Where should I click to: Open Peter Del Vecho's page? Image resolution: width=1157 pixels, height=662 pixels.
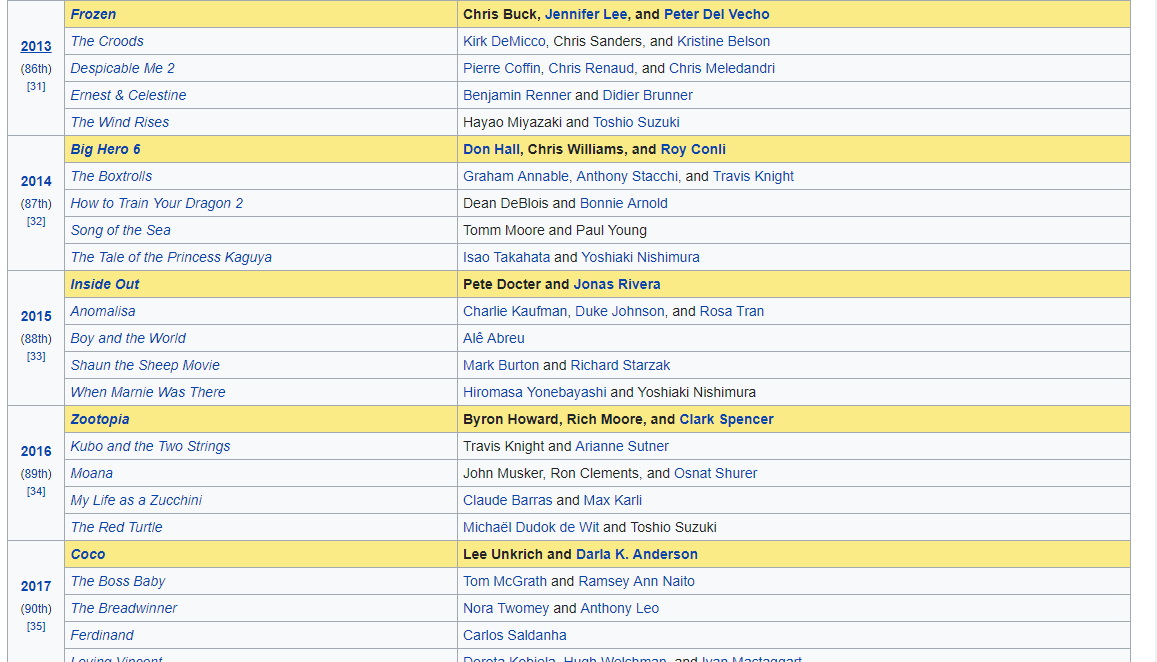716,14
